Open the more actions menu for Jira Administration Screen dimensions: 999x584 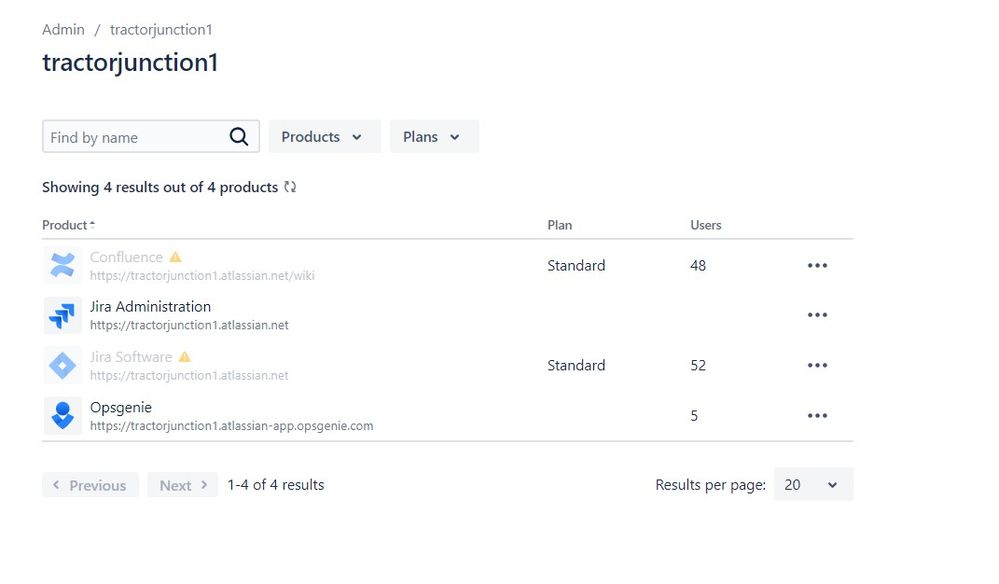pos(817,315)
